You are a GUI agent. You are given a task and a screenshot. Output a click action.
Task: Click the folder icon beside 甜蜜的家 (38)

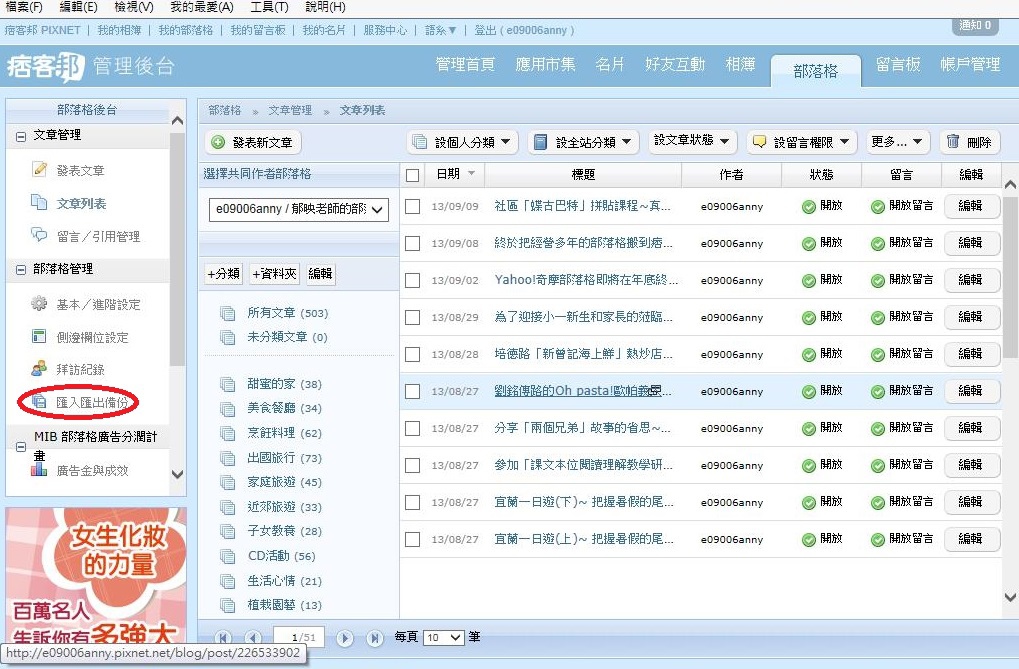click(x=227, y=384)
